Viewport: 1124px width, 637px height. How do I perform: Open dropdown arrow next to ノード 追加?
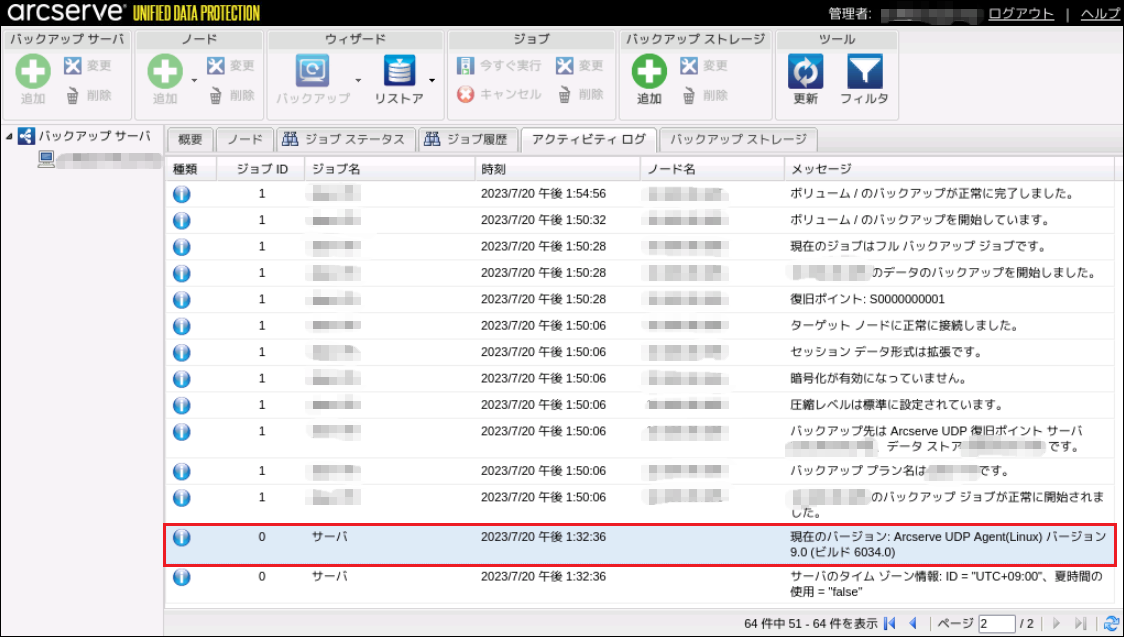click(x=193, y=80)
